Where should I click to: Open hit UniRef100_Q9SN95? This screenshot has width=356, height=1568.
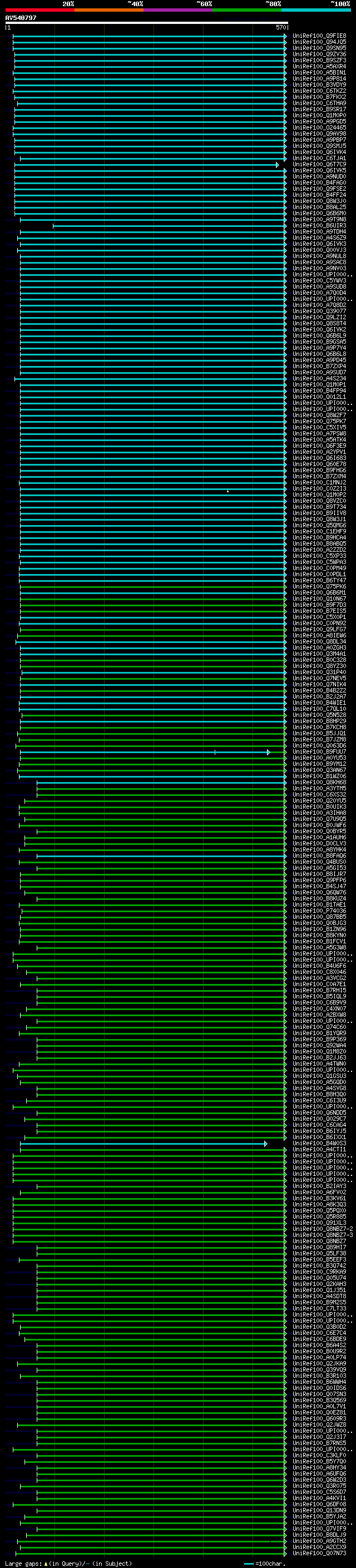click(x=319, y=48)
